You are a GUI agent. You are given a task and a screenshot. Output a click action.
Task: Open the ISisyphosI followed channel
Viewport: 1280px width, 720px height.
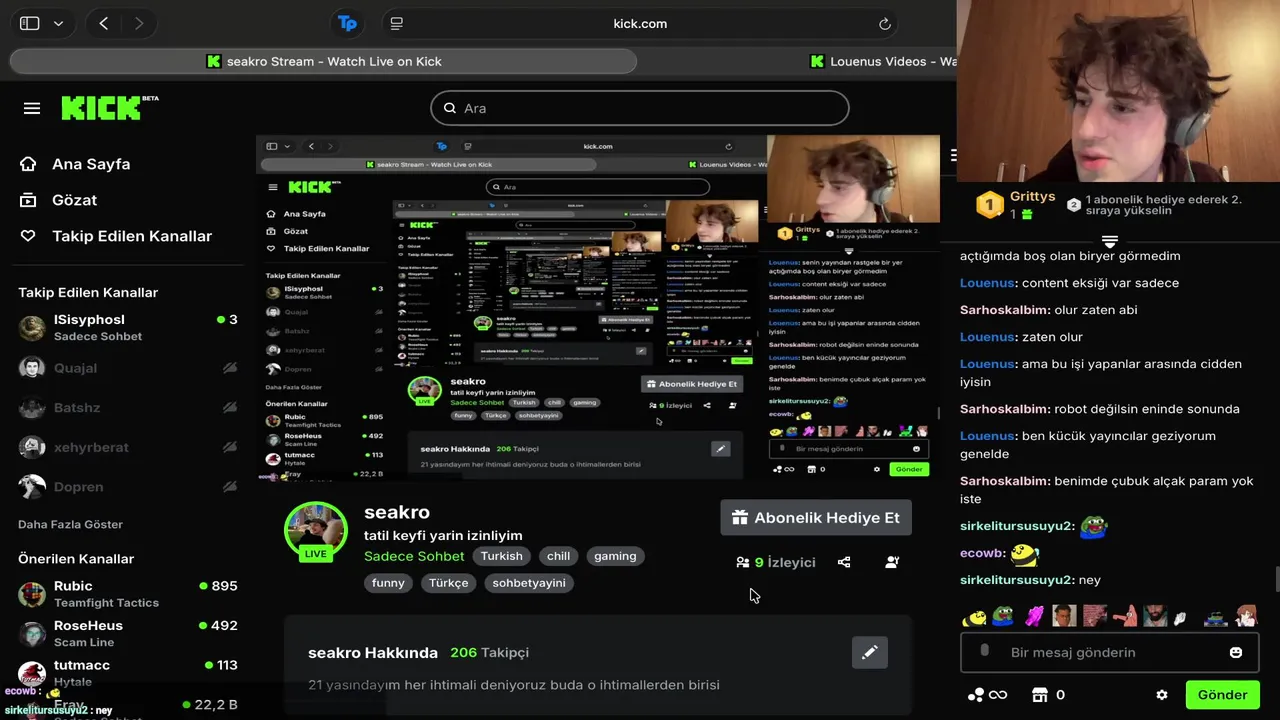[x=128, y=327]
